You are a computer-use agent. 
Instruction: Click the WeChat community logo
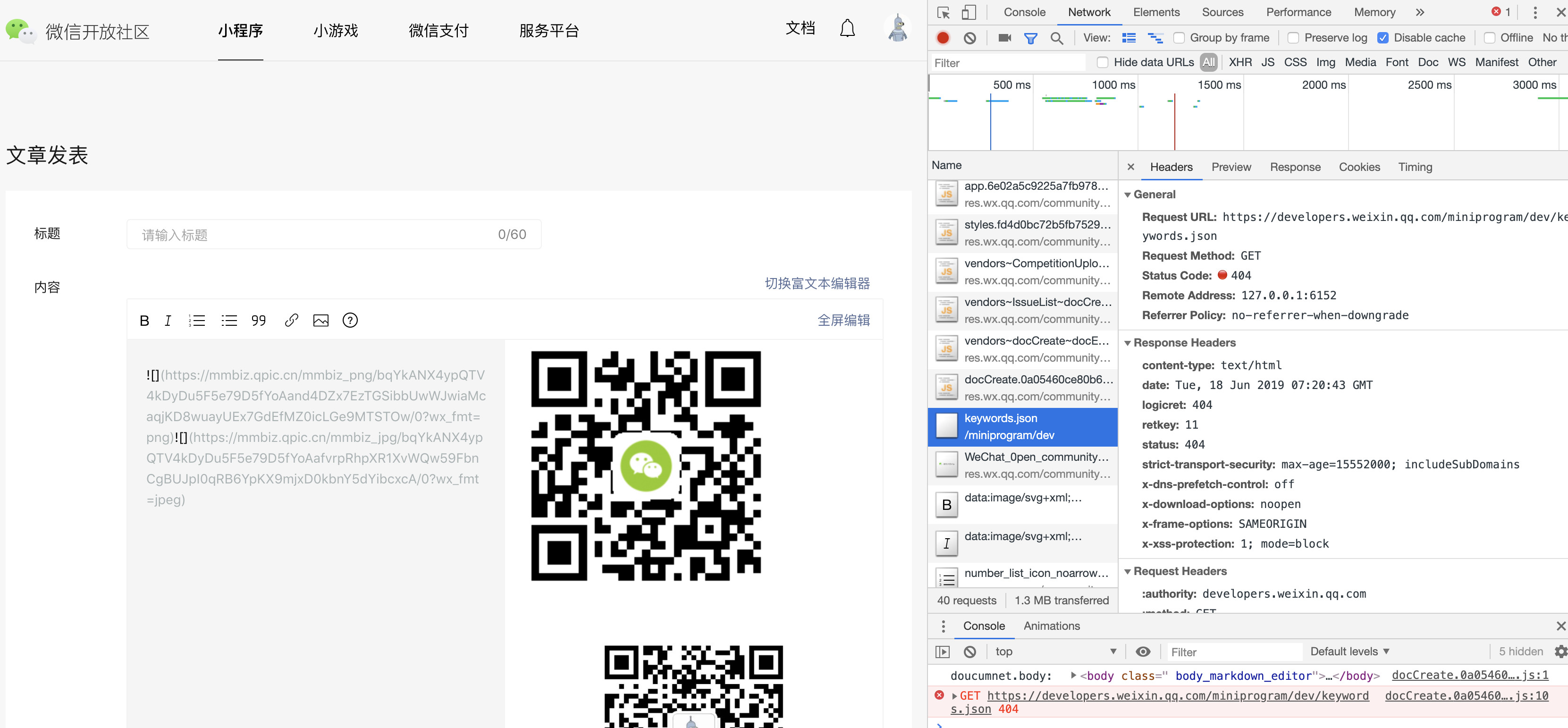(77, 31)
